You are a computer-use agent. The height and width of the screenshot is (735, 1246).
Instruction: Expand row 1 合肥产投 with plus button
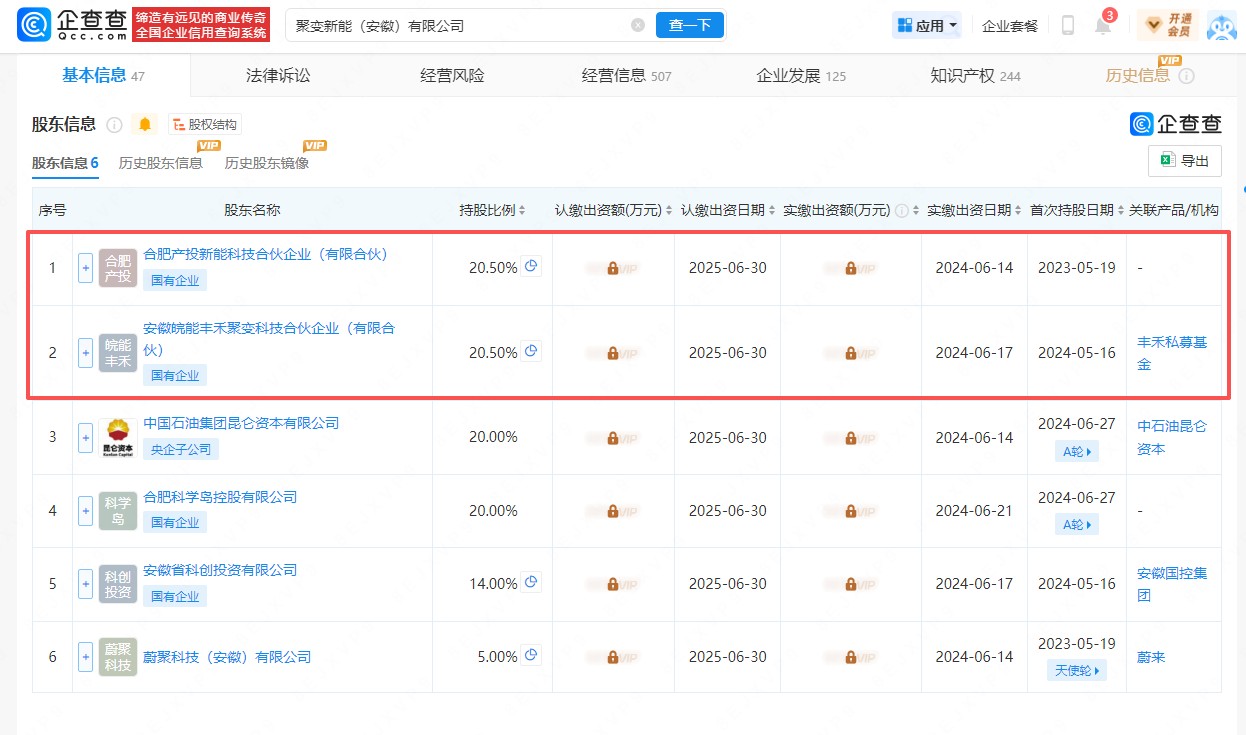85,268
